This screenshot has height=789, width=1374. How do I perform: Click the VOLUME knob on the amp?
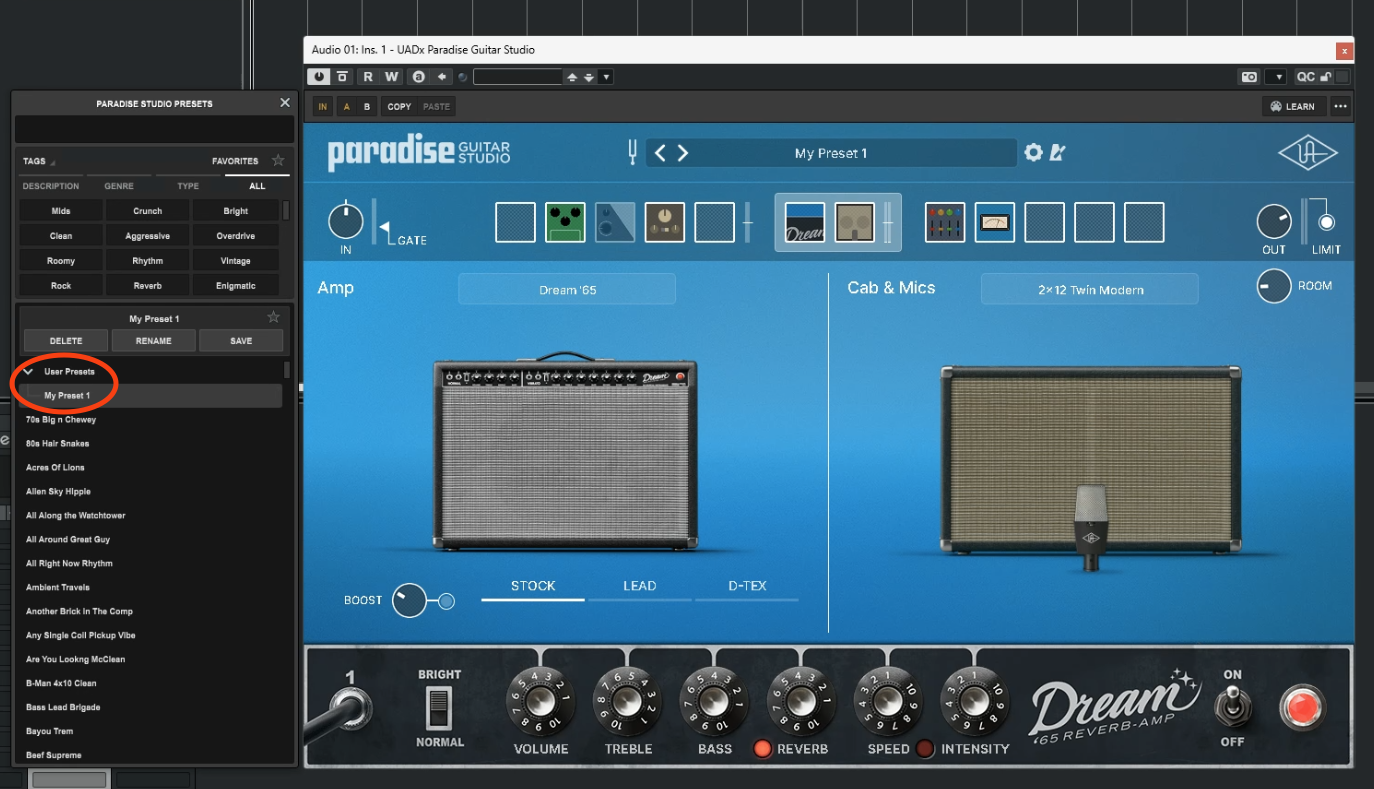click(x=541, y=700)
